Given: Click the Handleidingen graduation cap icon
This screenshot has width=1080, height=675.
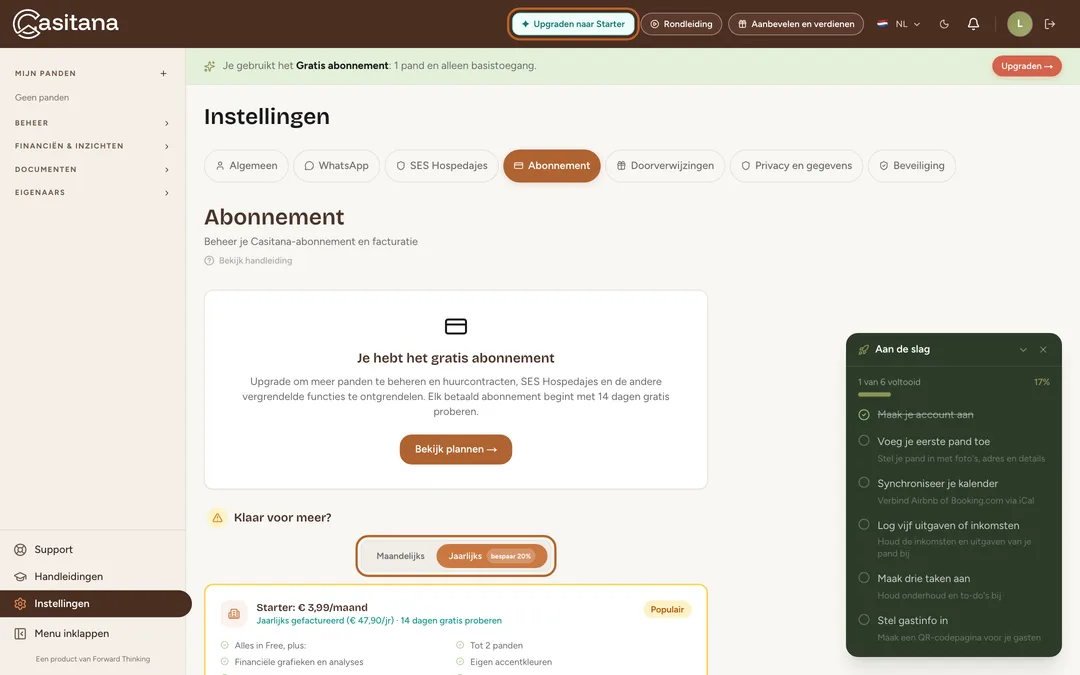Looking at the screenshot, I should [21, 577].
